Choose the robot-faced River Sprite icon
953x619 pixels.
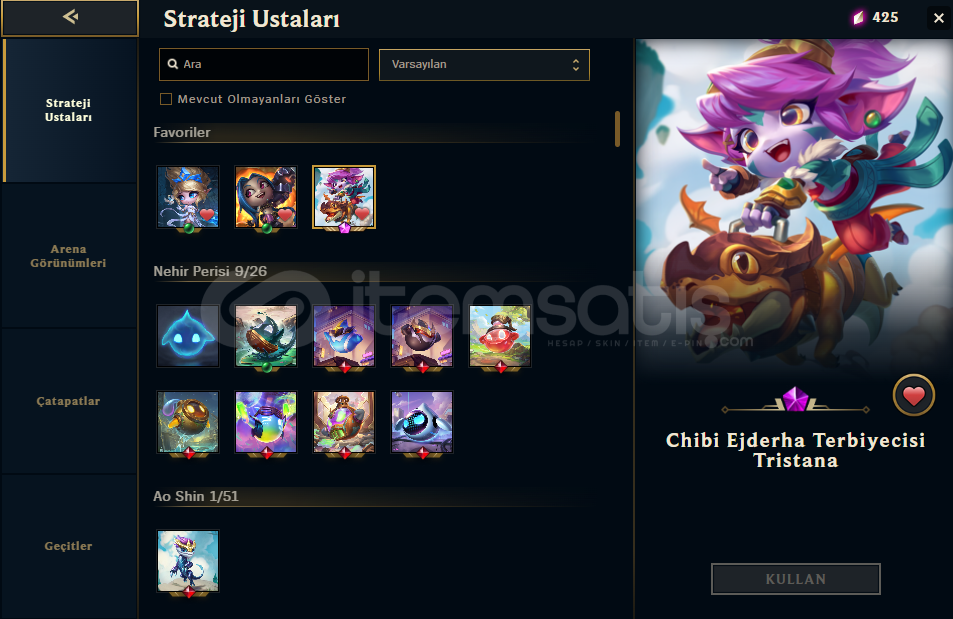pyautogui.click(x=422, y=422)
